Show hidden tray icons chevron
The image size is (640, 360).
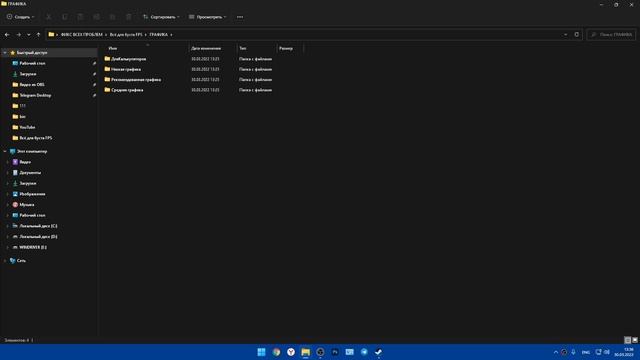pos(556,352)
